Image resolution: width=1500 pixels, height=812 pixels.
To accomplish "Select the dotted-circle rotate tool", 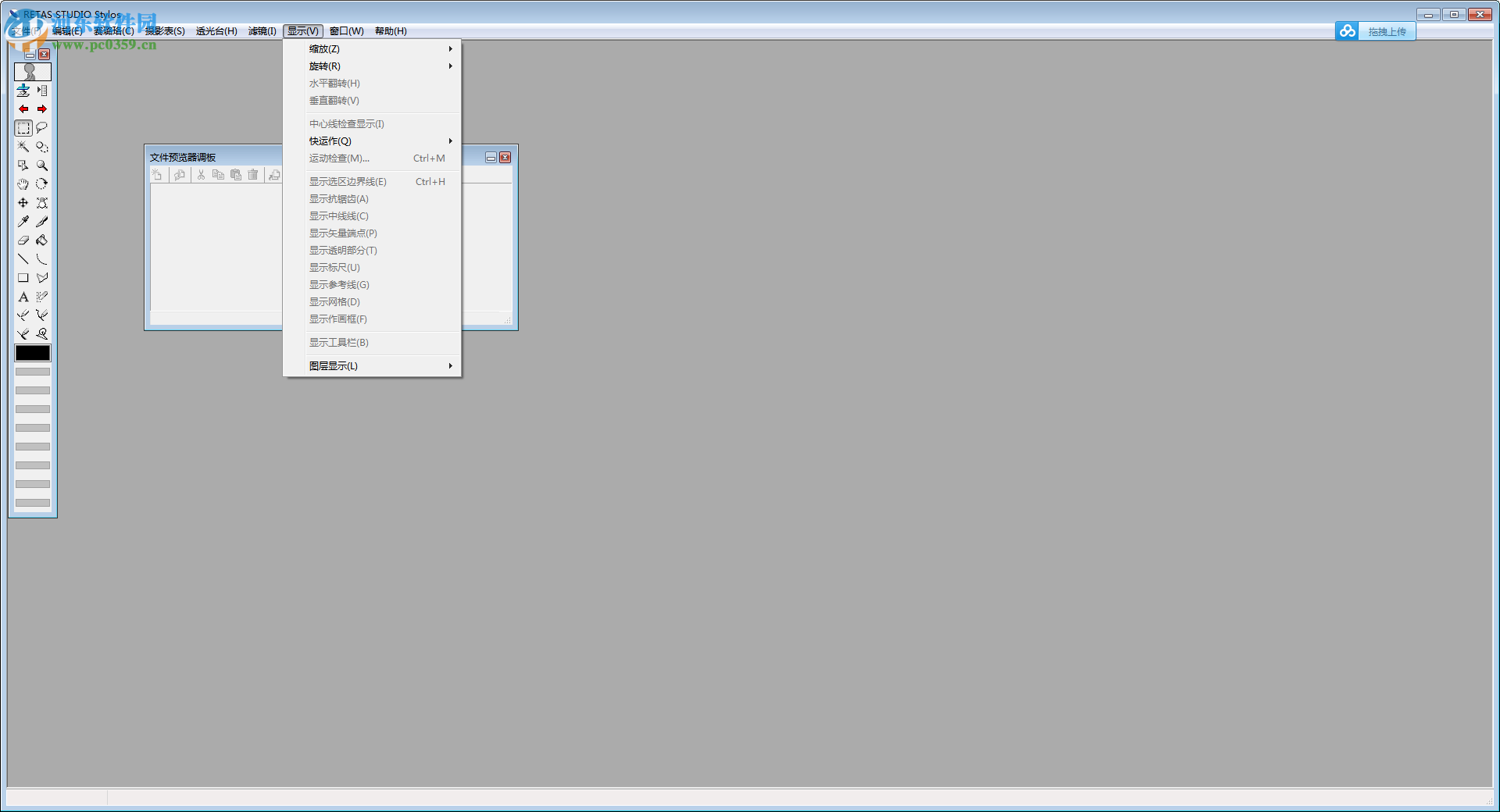I will coord(42,184).
